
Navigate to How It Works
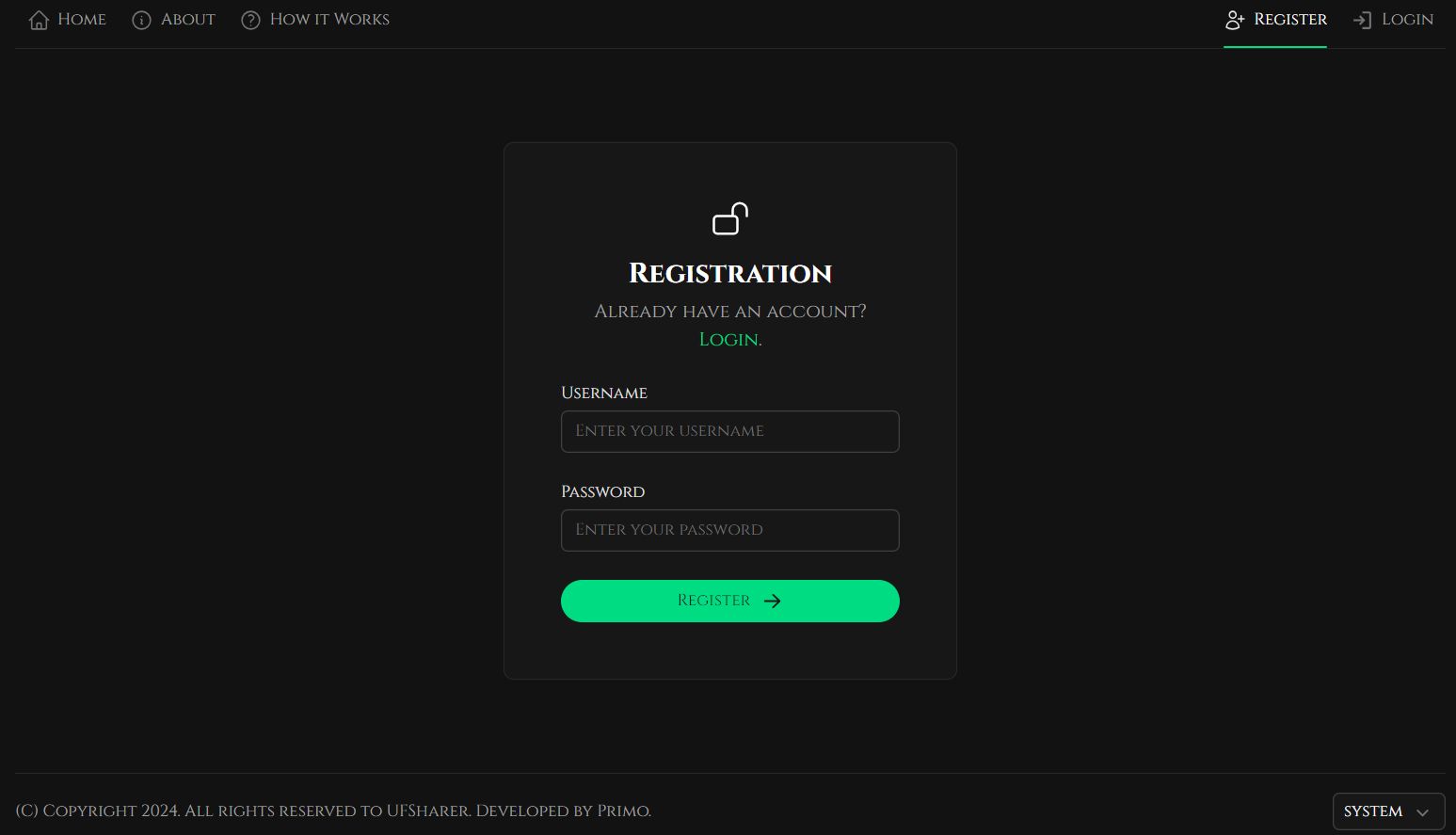(x=329, y=20)
